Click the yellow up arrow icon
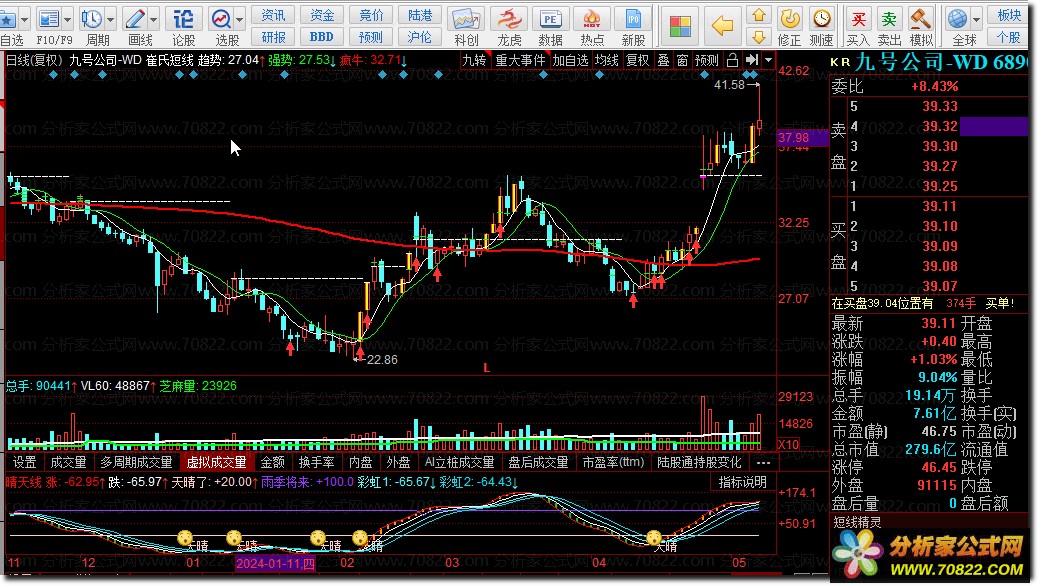 (x=759, y=15)
